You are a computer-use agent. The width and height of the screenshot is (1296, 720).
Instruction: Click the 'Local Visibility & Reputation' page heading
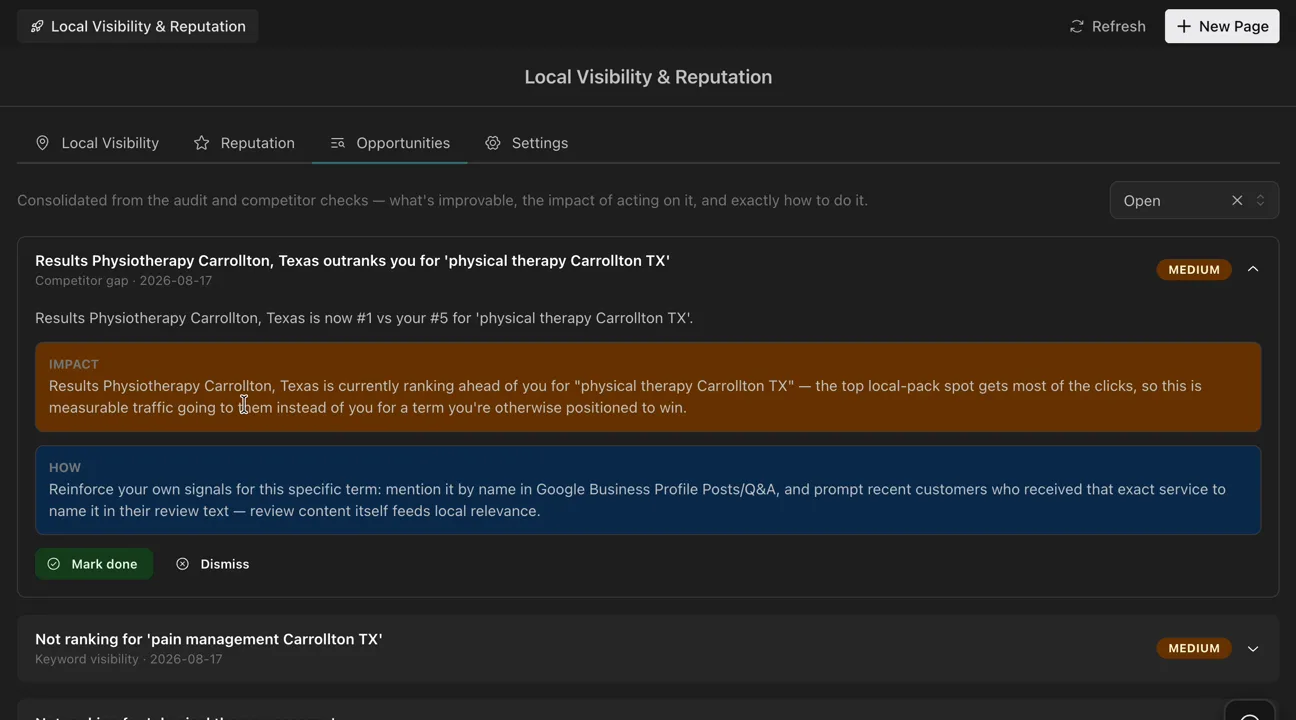pyautogui.click(x=648, y=77)
